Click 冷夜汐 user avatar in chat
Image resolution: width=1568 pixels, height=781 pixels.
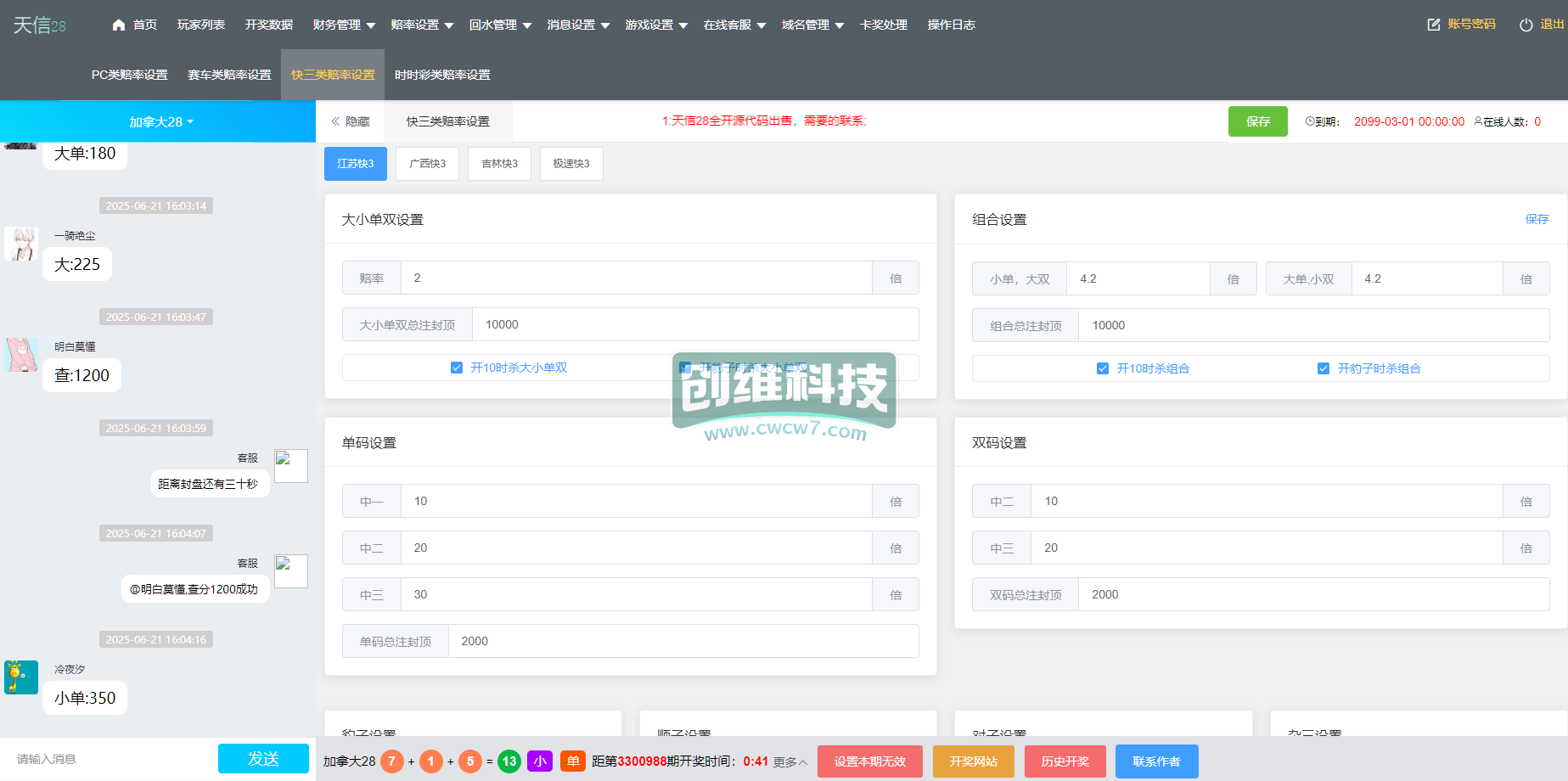21,677
